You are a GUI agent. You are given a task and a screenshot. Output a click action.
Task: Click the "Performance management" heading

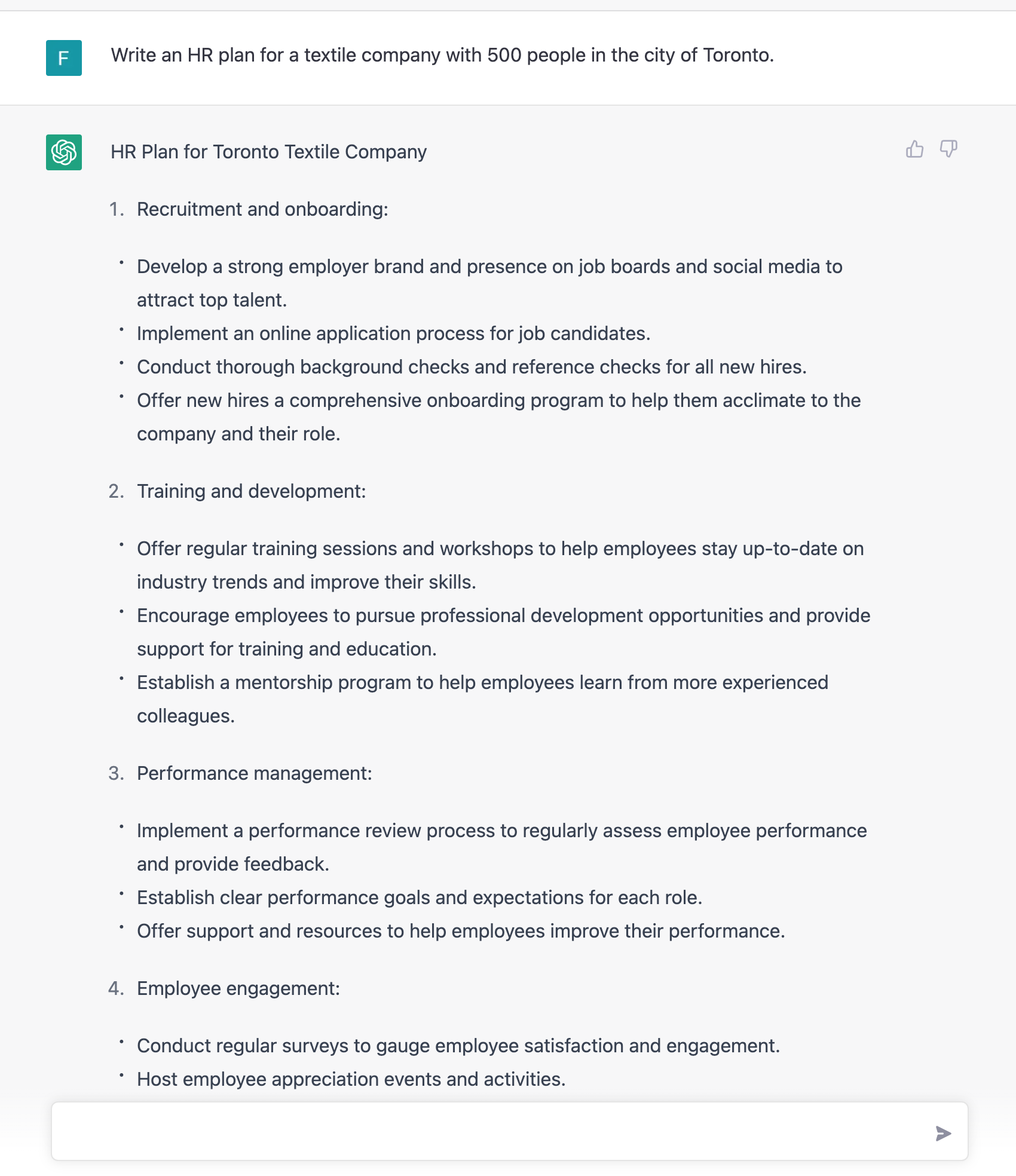[254, 774]
